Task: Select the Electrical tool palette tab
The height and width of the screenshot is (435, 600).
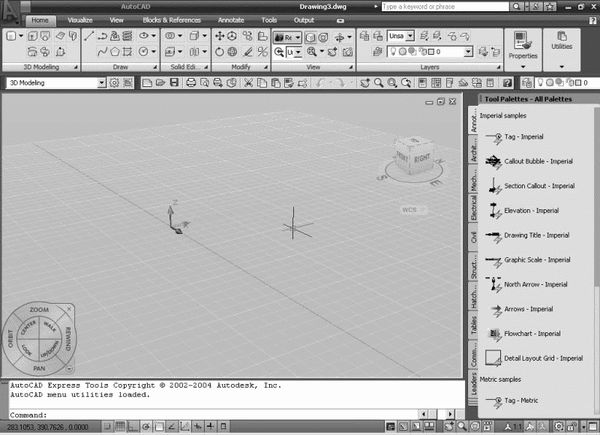Action: click(x=473, y=207)
